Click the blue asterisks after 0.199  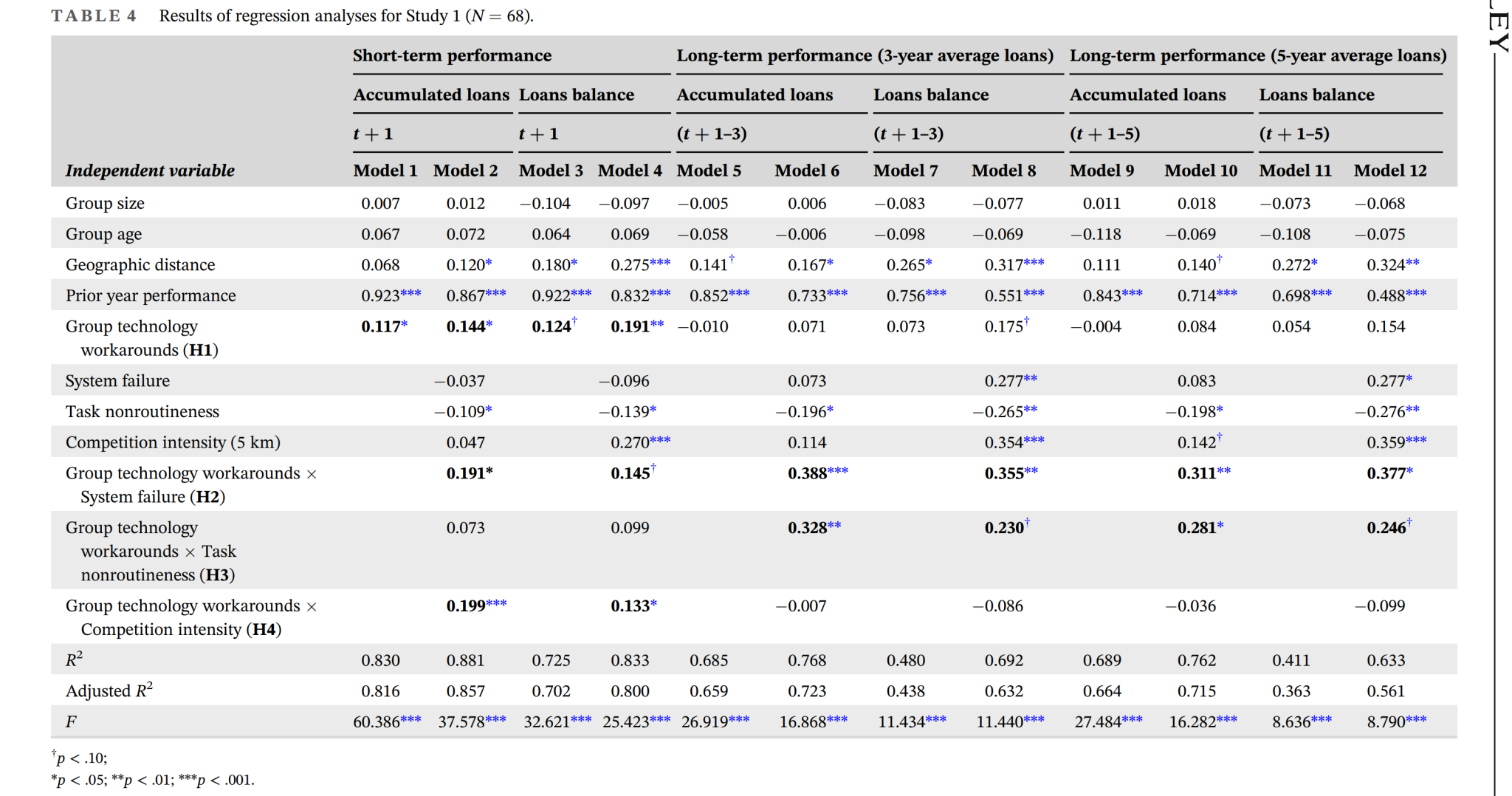pos(496,603)
